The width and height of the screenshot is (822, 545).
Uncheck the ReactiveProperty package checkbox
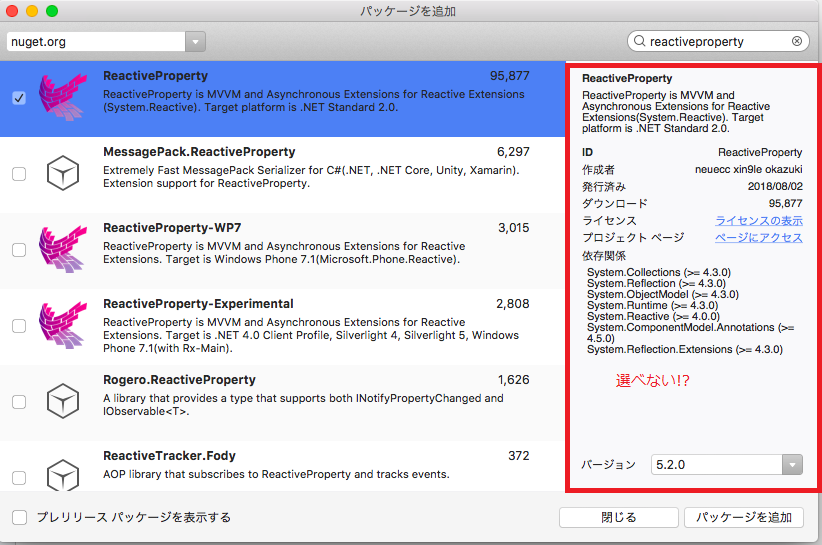coord(19,98)
